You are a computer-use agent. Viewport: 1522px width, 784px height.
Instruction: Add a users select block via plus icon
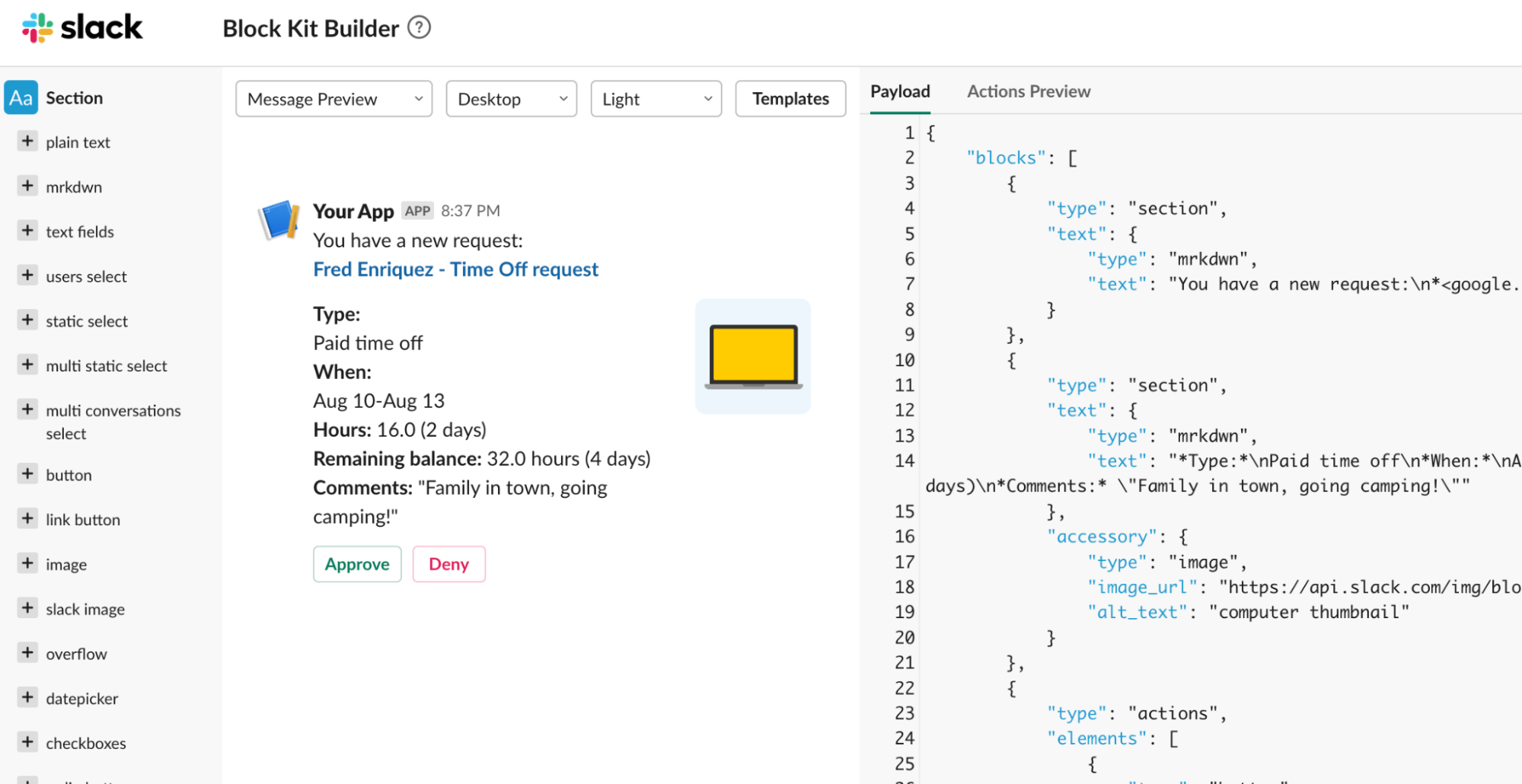click(27, 276)
